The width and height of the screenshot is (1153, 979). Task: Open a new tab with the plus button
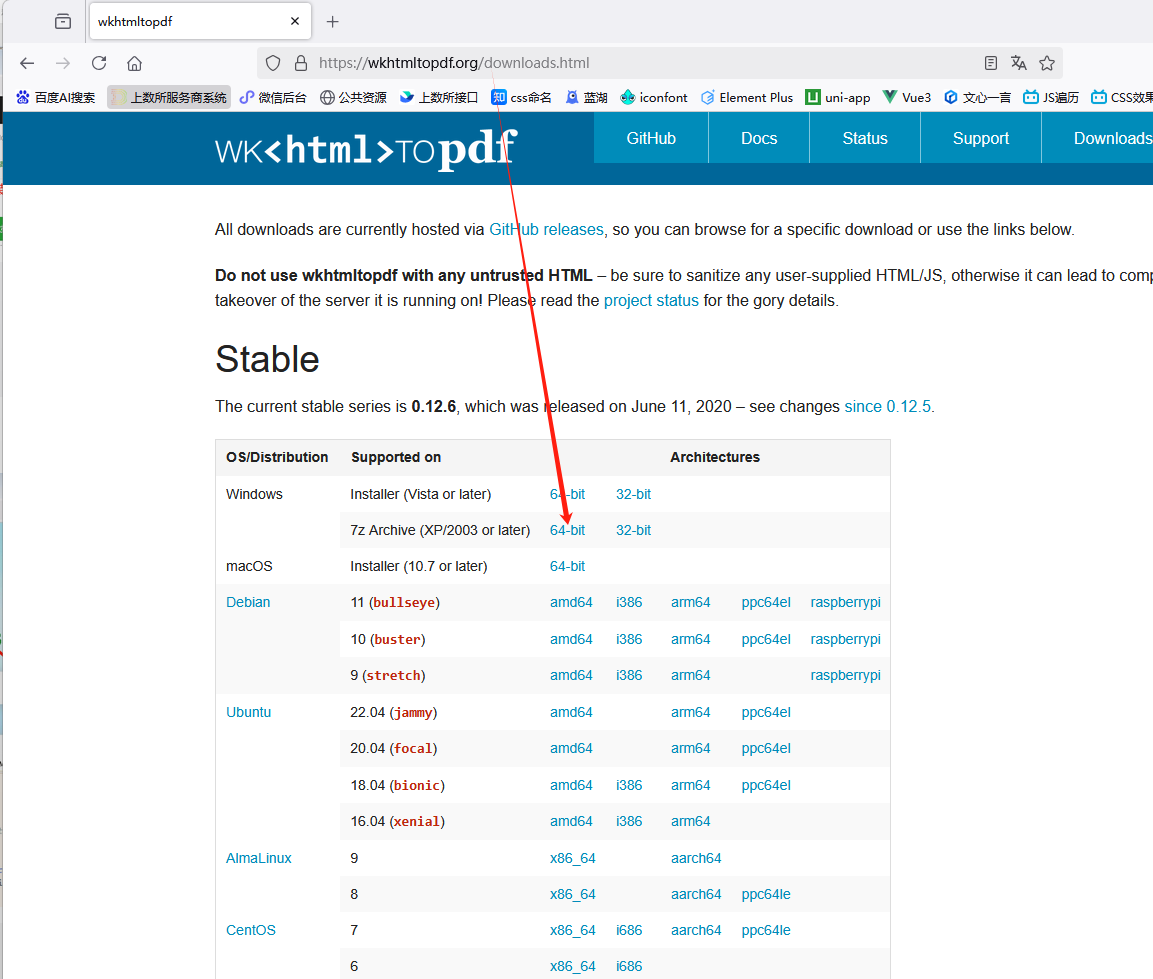332,22
